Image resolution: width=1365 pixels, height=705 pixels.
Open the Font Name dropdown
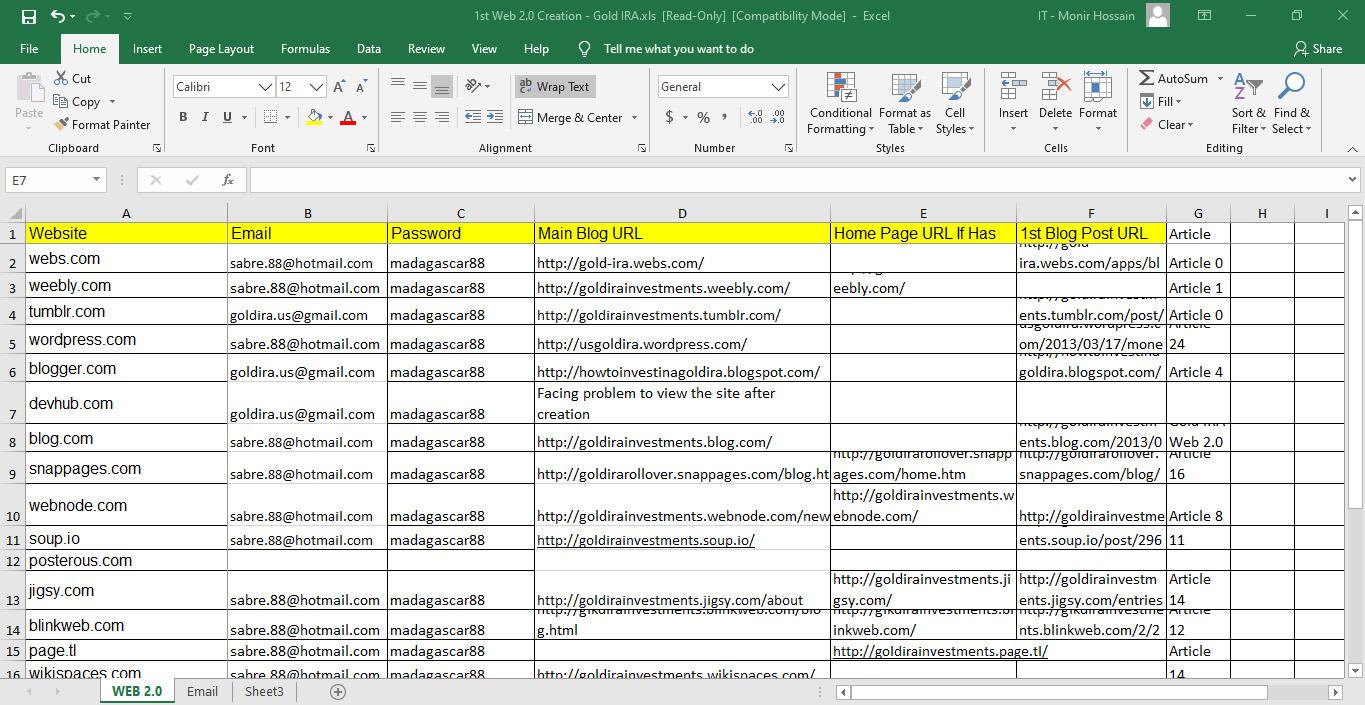tap(266, 86)
